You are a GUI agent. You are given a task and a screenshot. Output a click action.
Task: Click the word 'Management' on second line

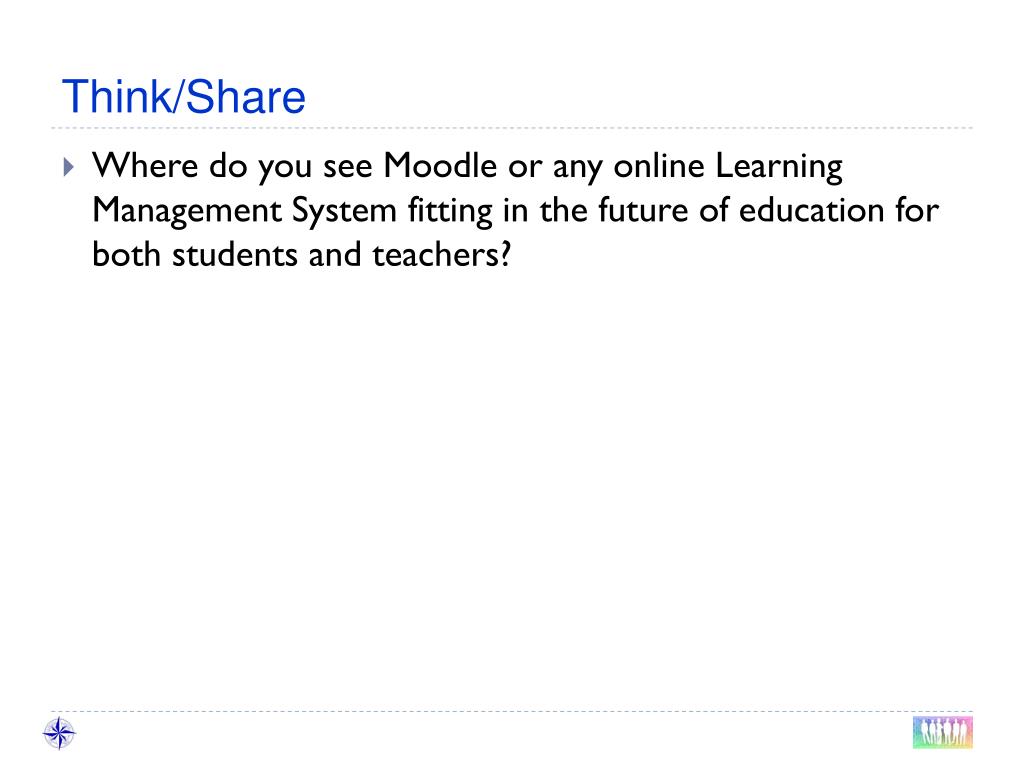click(x=187, y=212)
